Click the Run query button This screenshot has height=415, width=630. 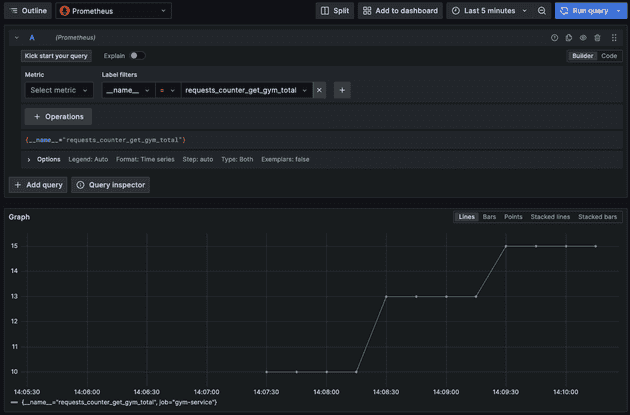(x=591, y=11)
